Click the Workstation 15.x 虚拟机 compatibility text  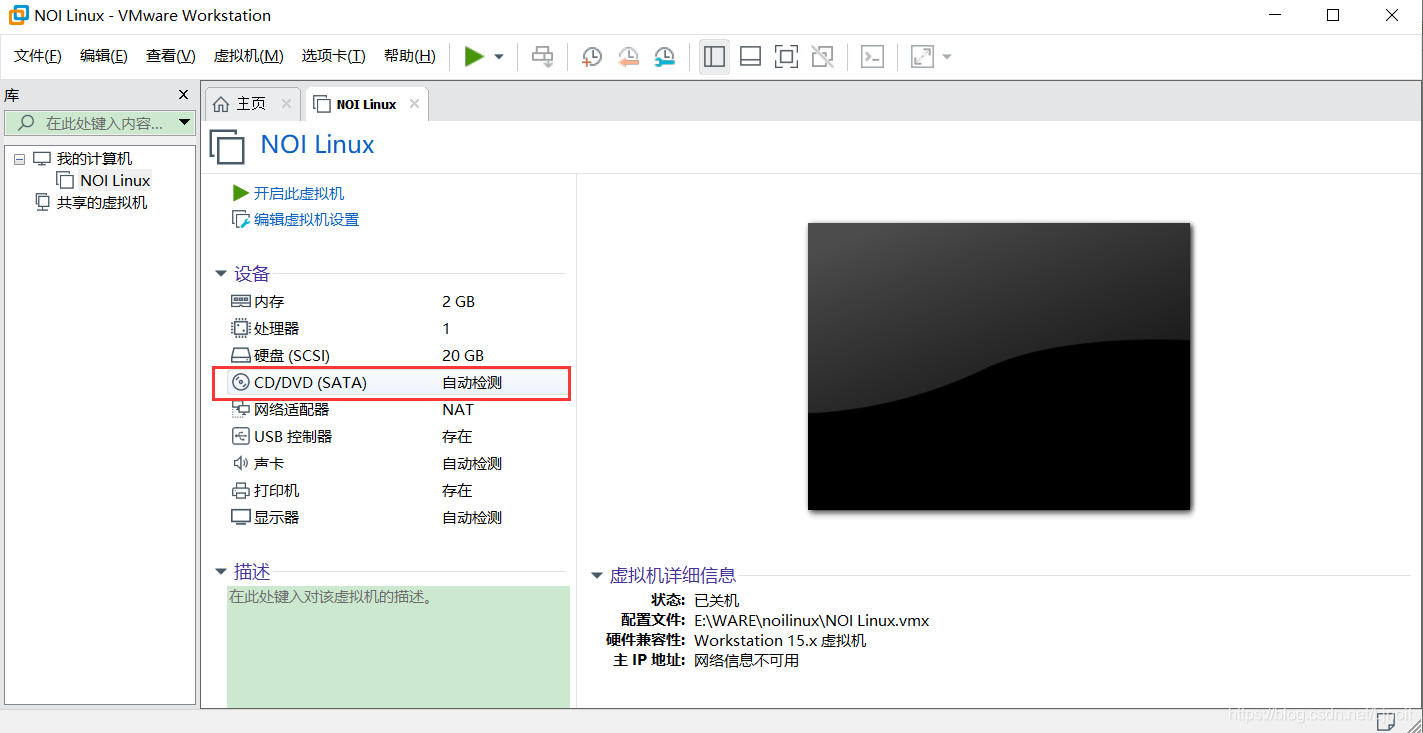point(780,641)
